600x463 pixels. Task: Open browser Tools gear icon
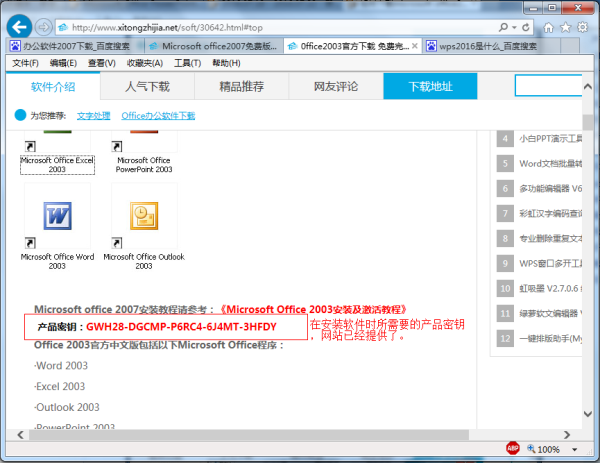582,28
